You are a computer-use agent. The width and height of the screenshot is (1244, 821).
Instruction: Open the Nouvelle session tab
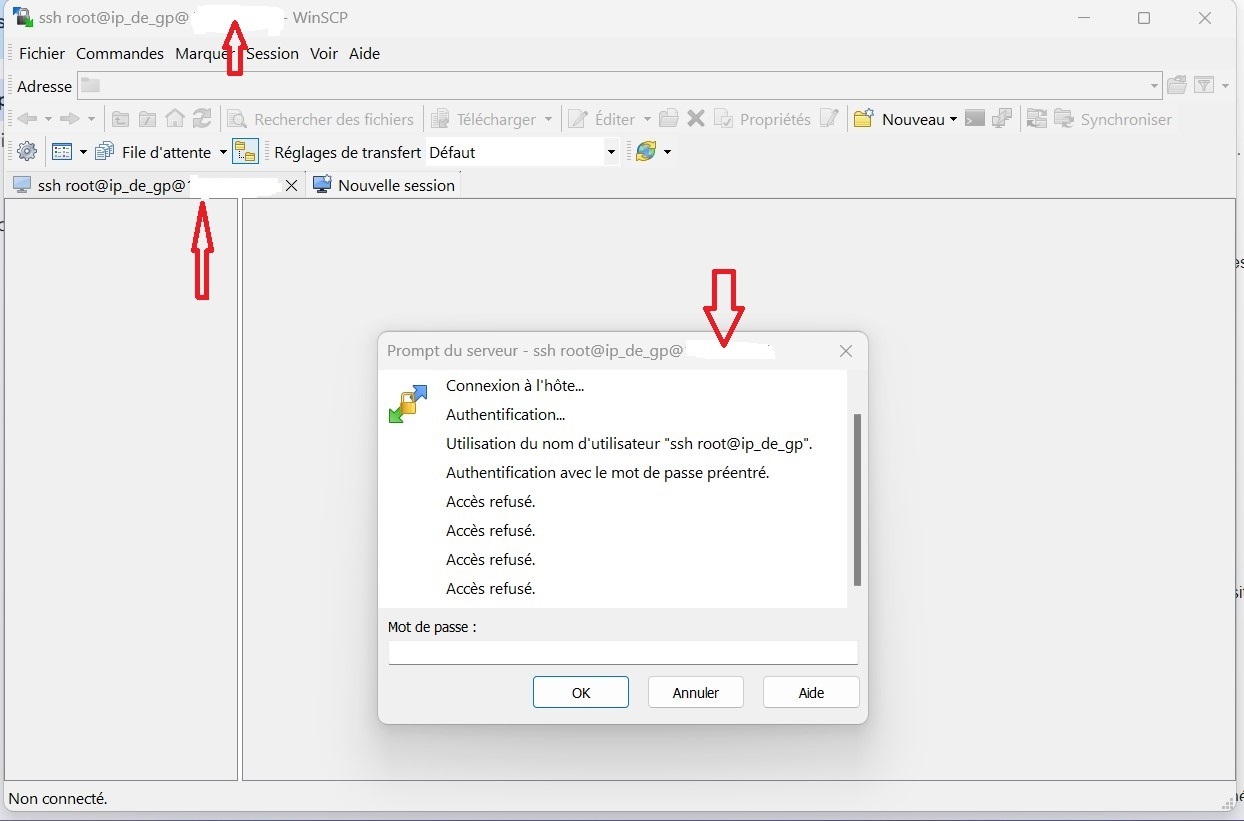click(384, 185)
